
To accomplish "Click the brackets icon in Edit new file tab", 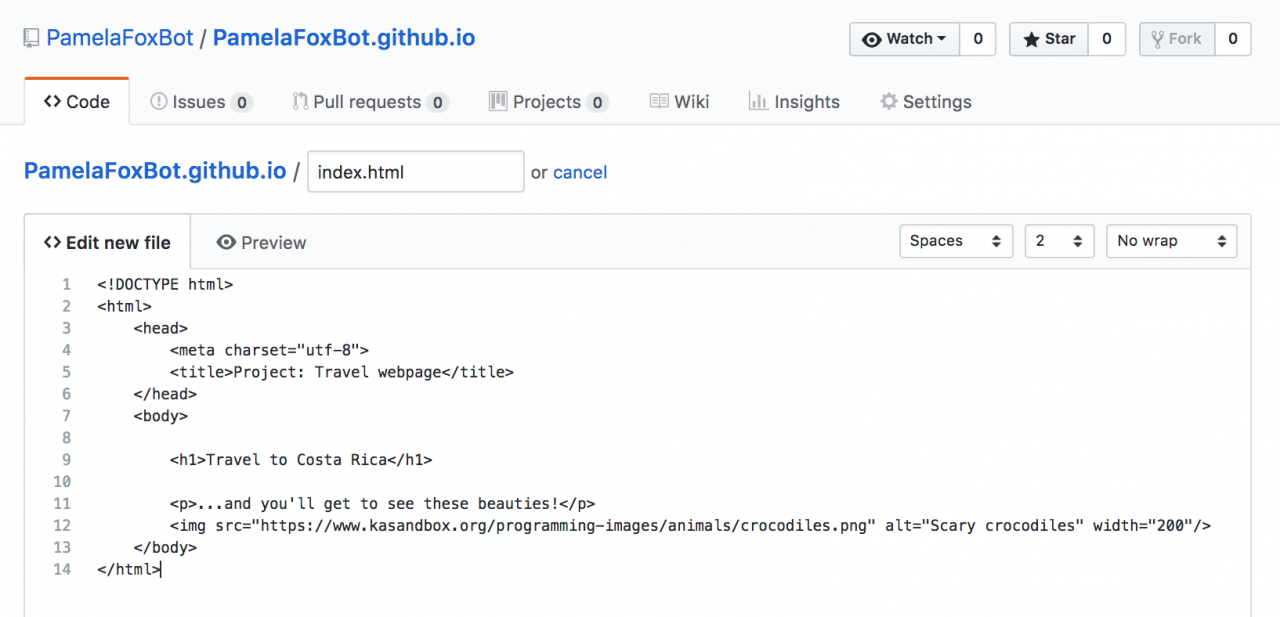I will (x=53, y=242).
